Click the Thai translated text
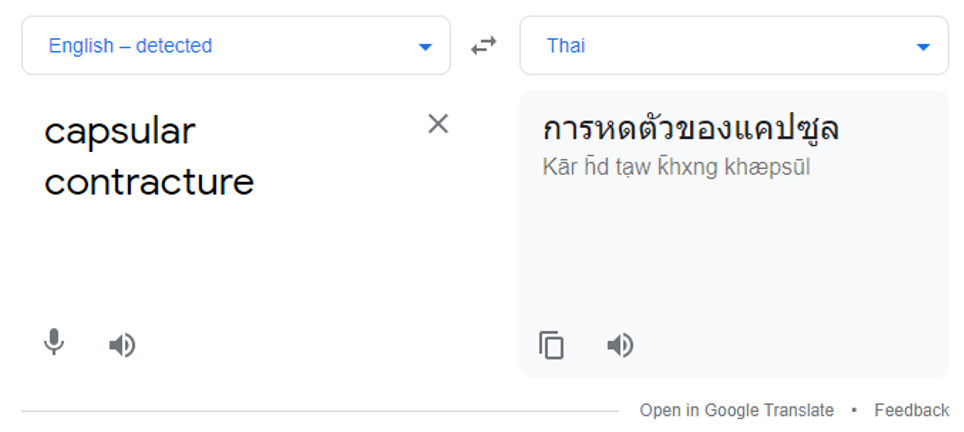This screenshot has width=964, height=432. pyautogui.click(x=691, y=128)
